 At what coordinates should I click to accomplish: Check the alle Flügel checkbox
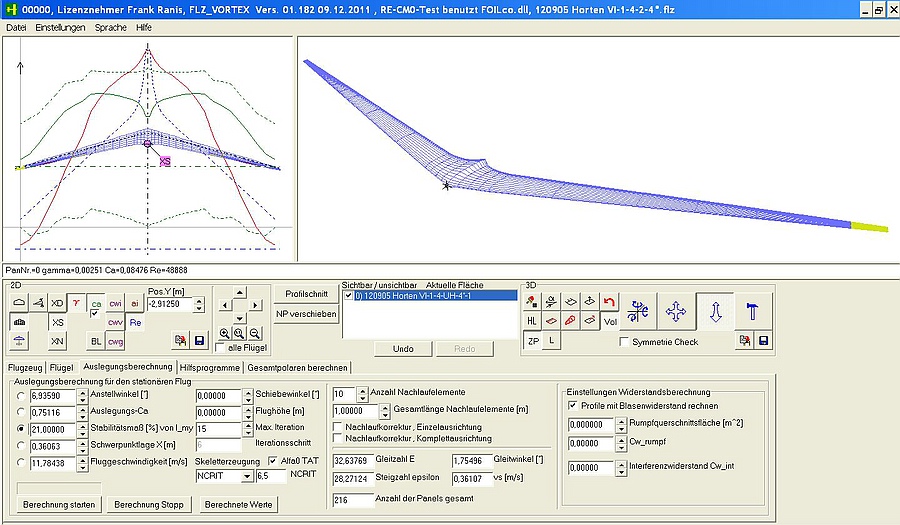[x=221, y=347]
